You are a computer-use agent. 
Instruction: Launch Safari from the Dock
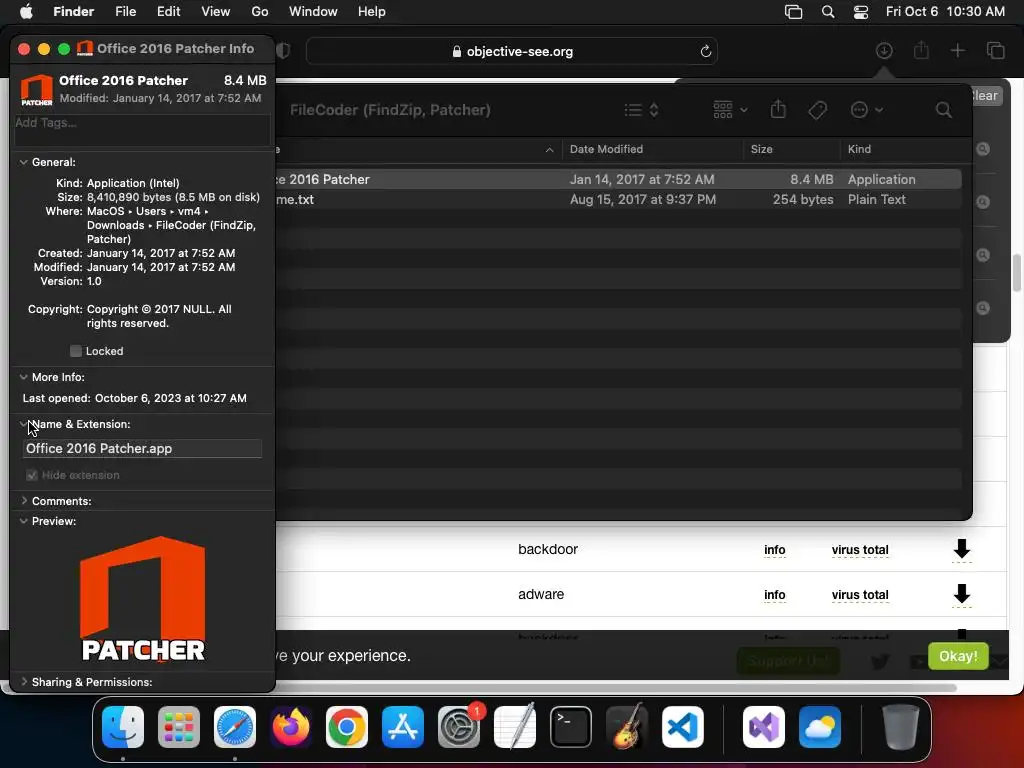(x=235, y=727)
